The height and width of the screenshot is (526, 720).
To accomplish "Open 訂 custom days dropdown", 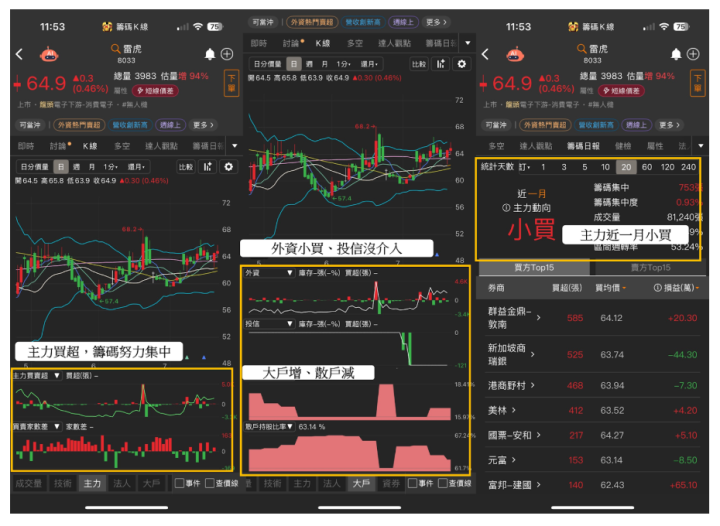I will tap(525, 167).
